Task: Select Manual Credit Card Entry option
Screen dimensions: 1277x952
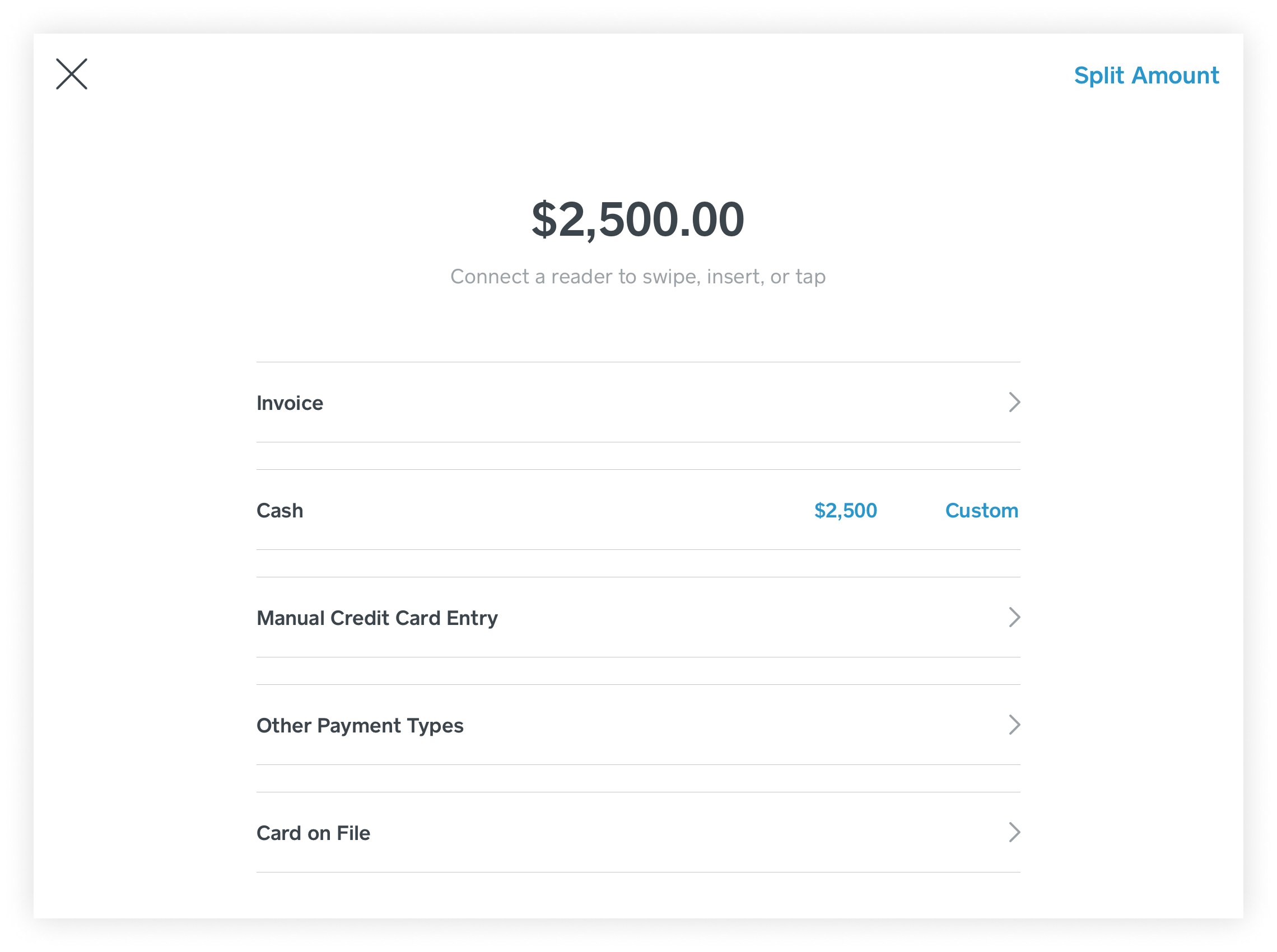Action: click(638, 617)
